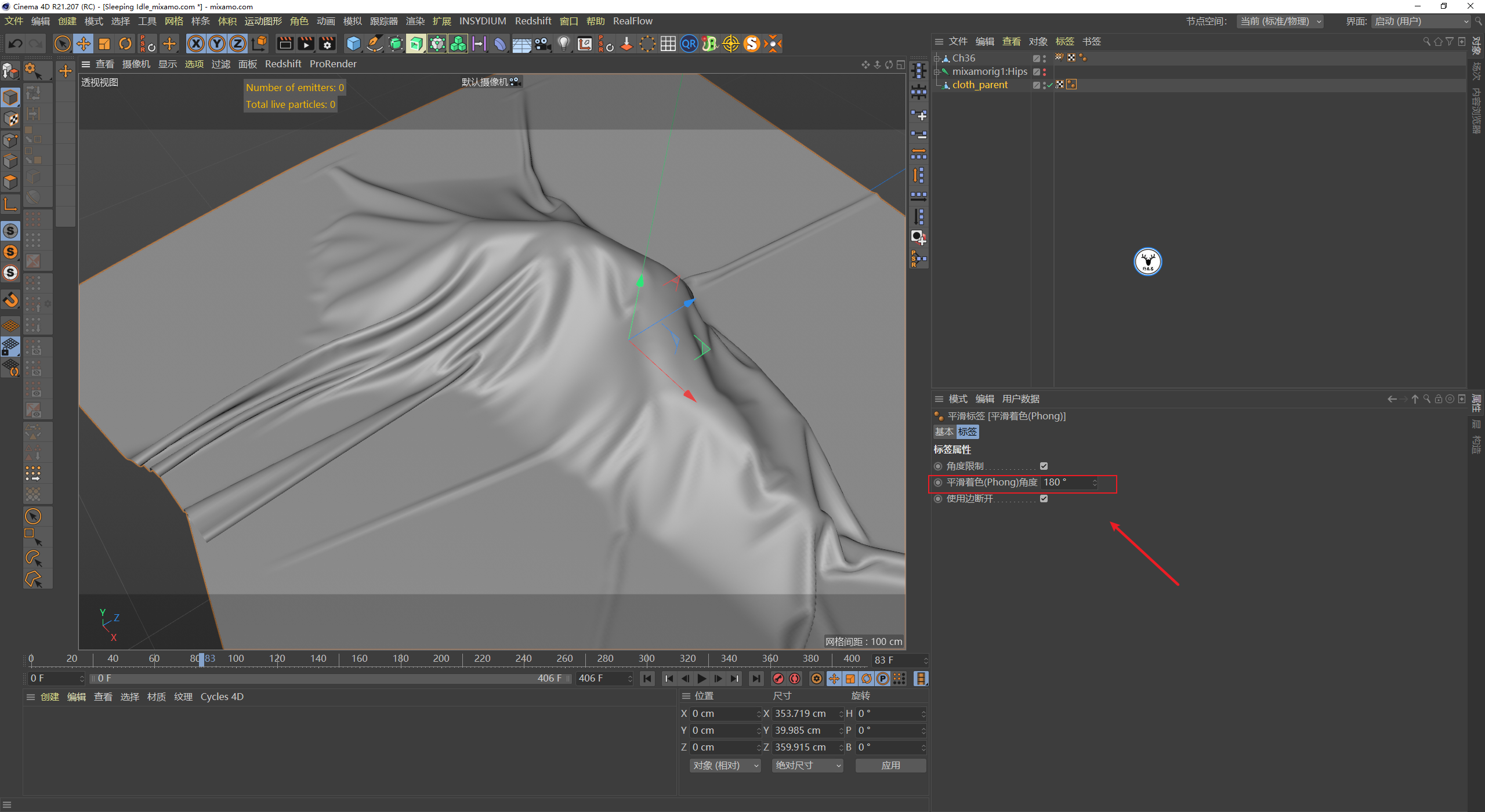Click the Phong angle 180° input field
This screenshot has height=812, width=1485.
[x=1065, y=483]
